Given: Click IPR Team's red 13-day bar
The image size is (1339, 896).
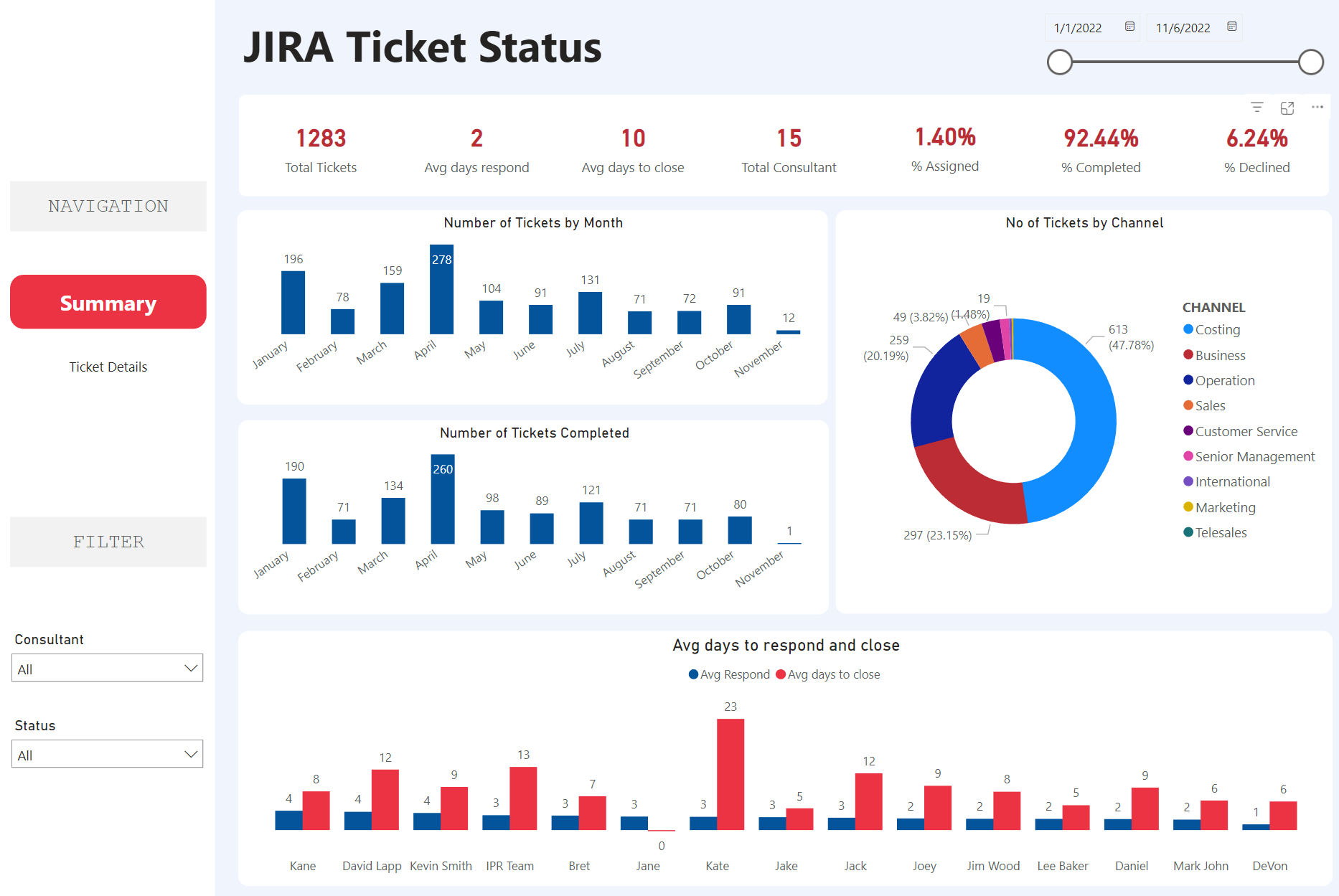Looking at the screenshot, I should click(x=523, y=798).
